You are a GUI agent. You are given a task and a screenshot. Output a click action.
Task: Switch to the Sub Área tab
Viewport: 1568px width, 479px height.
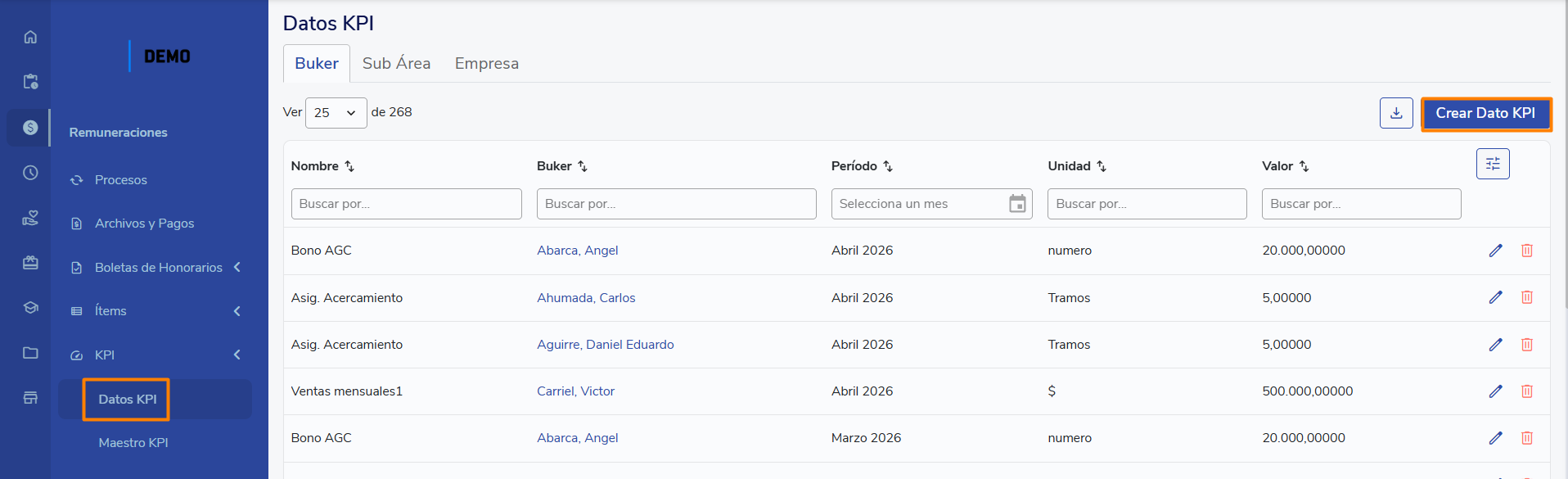pyautogui.click(x=396, y=64)
